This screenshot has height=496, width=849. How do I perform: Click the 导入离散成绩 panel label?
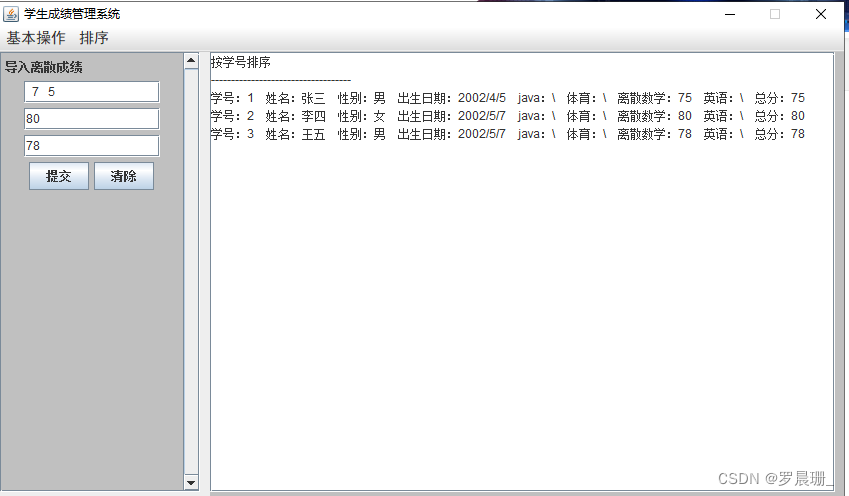tap(44, 67)
